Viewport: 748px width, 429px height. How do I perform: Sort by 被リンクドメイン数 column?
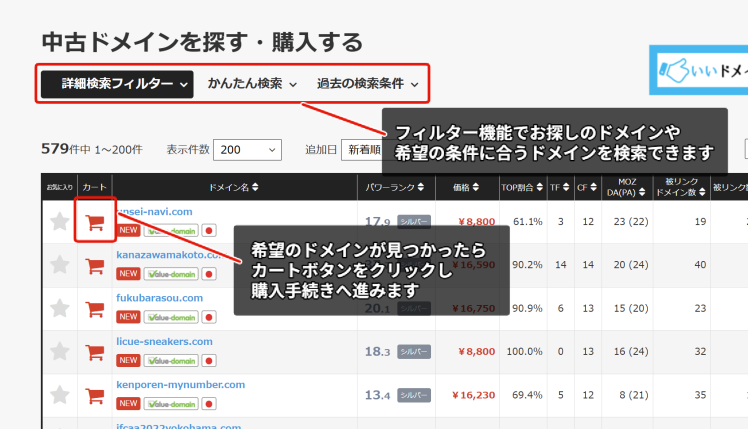point(681,187)
